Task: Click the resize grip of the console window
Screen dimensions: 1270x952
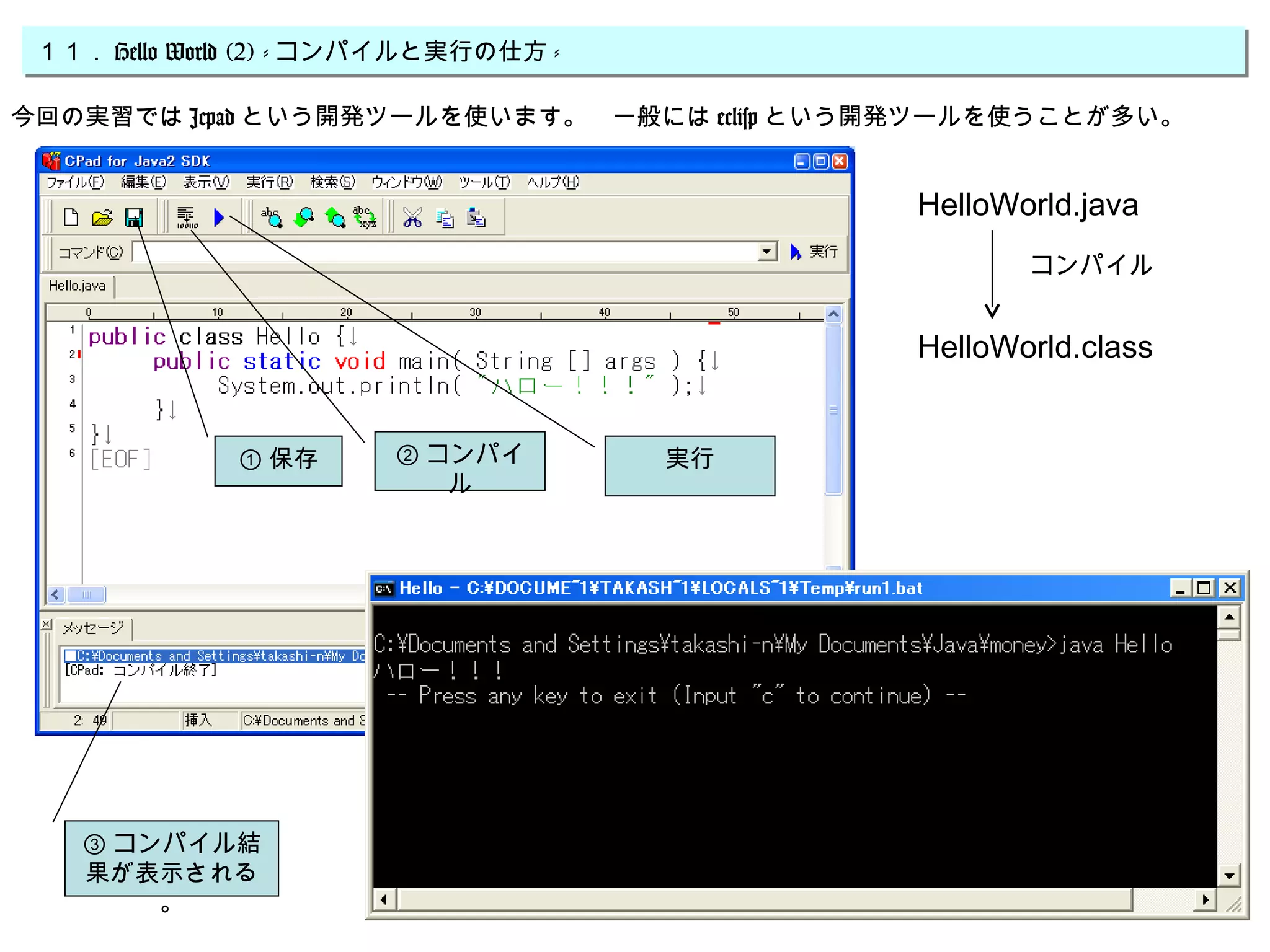Action: click(x=1233, y=904)
